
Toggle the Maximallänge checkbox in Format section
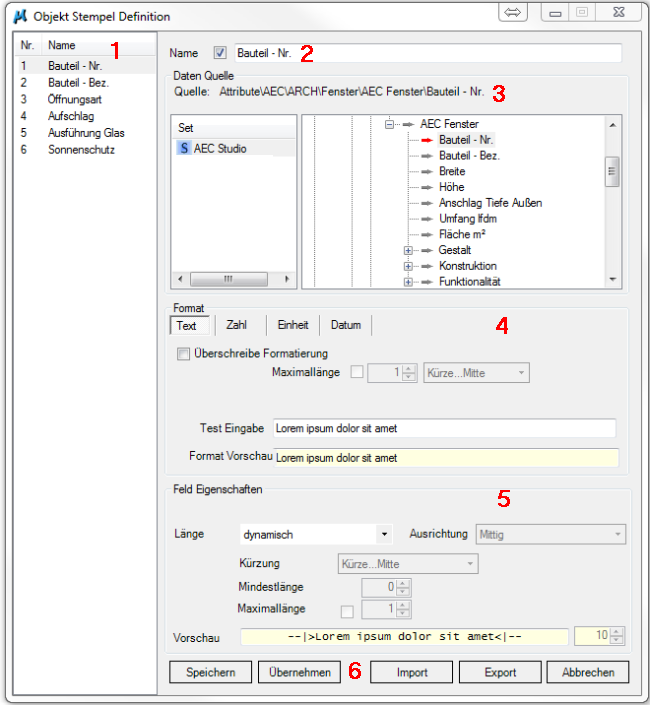click(x=357, y=372)
